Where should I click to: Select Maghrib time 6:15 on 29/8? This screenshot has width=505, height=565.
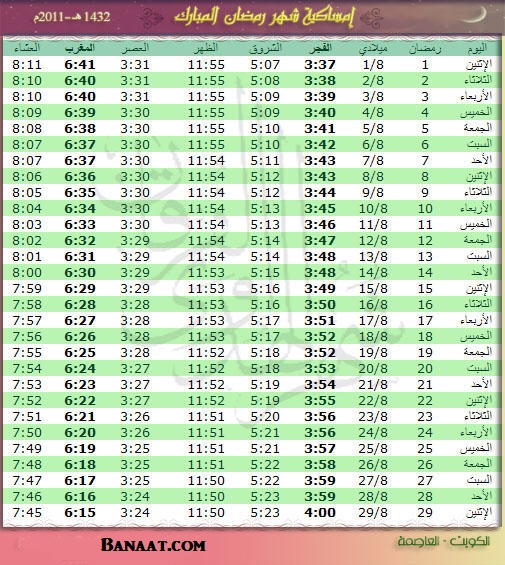click(80, 513)
